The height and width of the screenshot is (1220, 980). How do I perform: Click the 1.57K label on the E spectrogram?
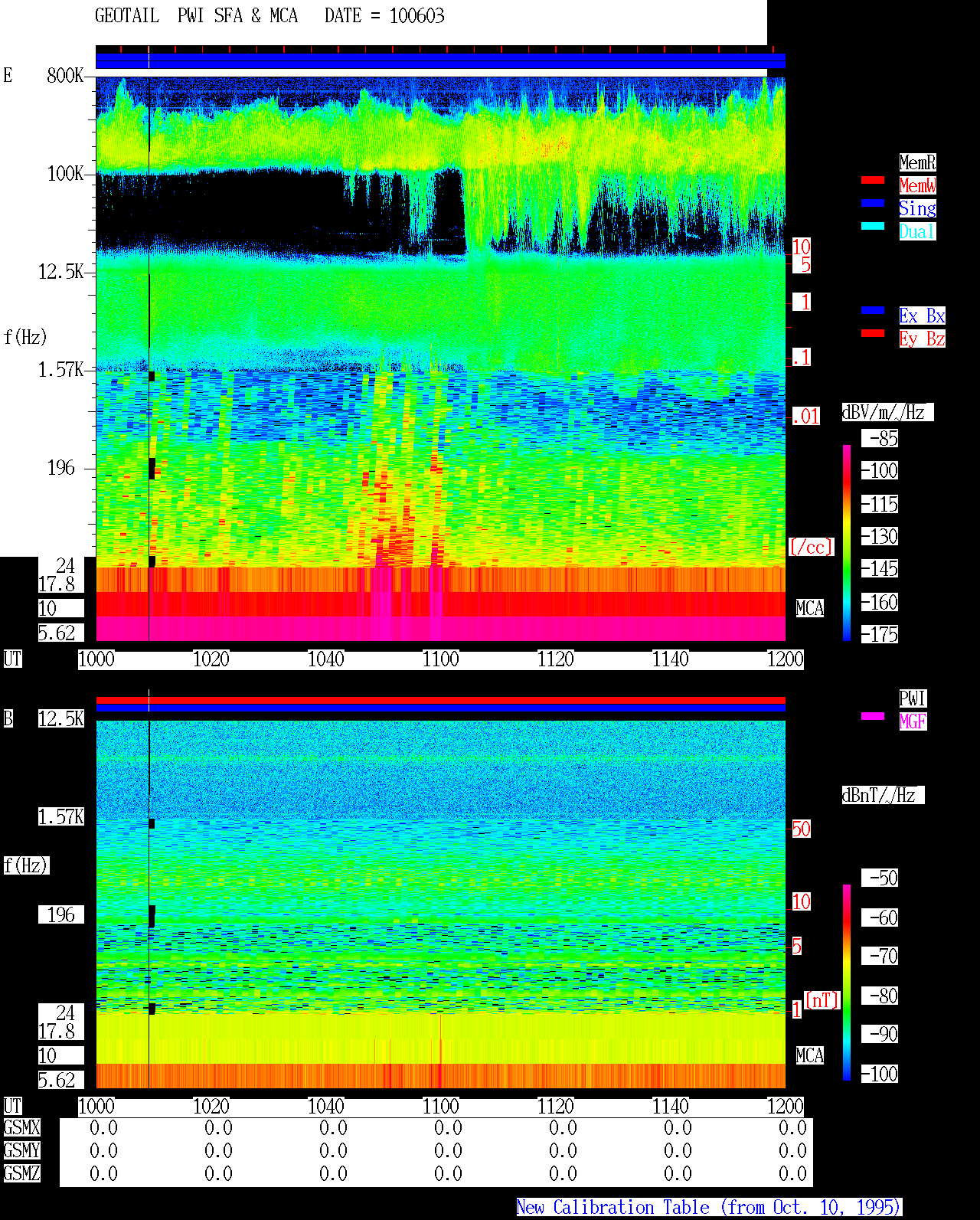[x=61, y=370]
